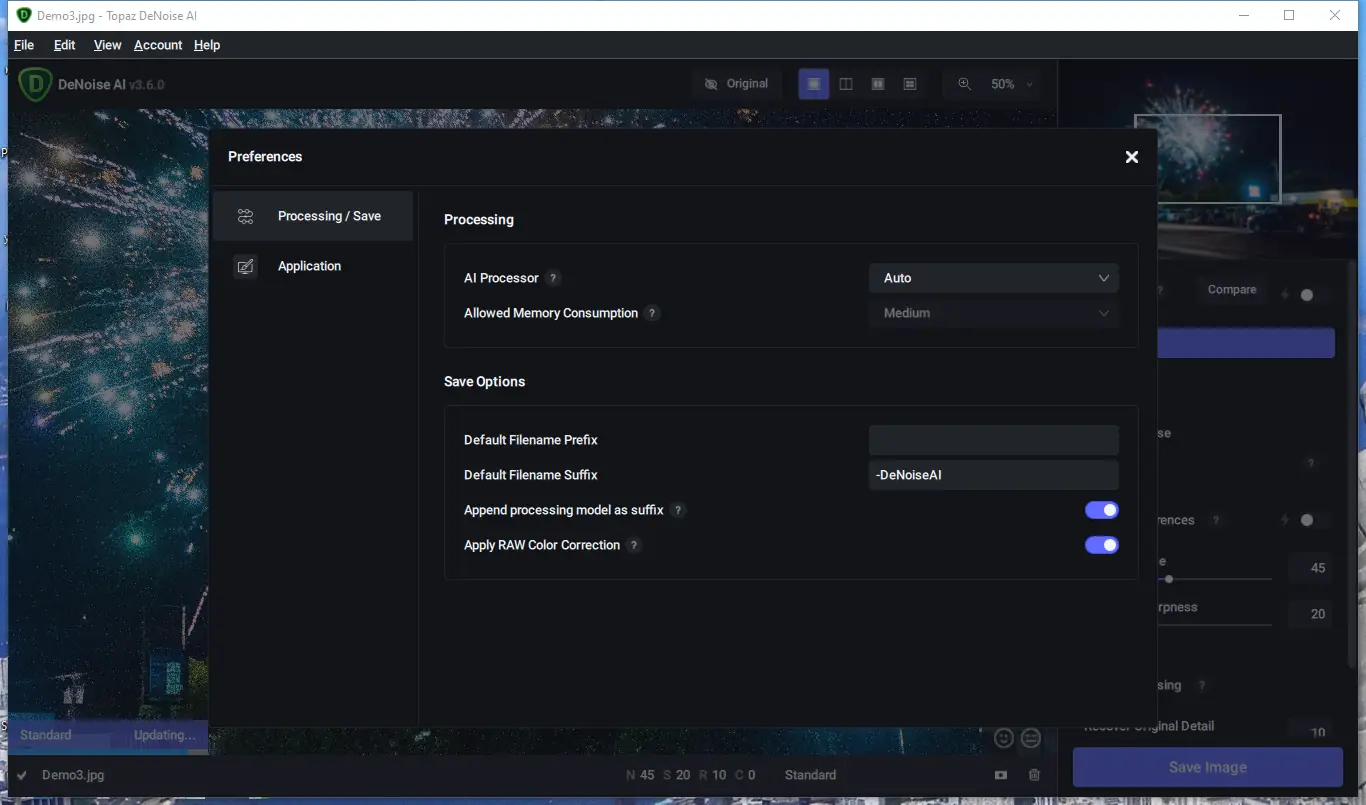Select the side-by-side view layout icon
Viewport: 1366px width, 805px height.
(878, 84)
